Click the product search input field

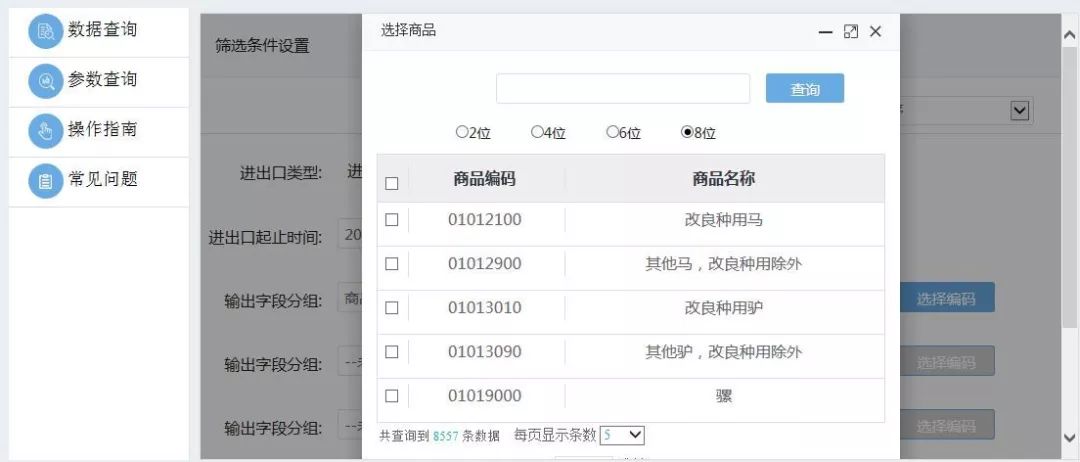click(623, 89)
